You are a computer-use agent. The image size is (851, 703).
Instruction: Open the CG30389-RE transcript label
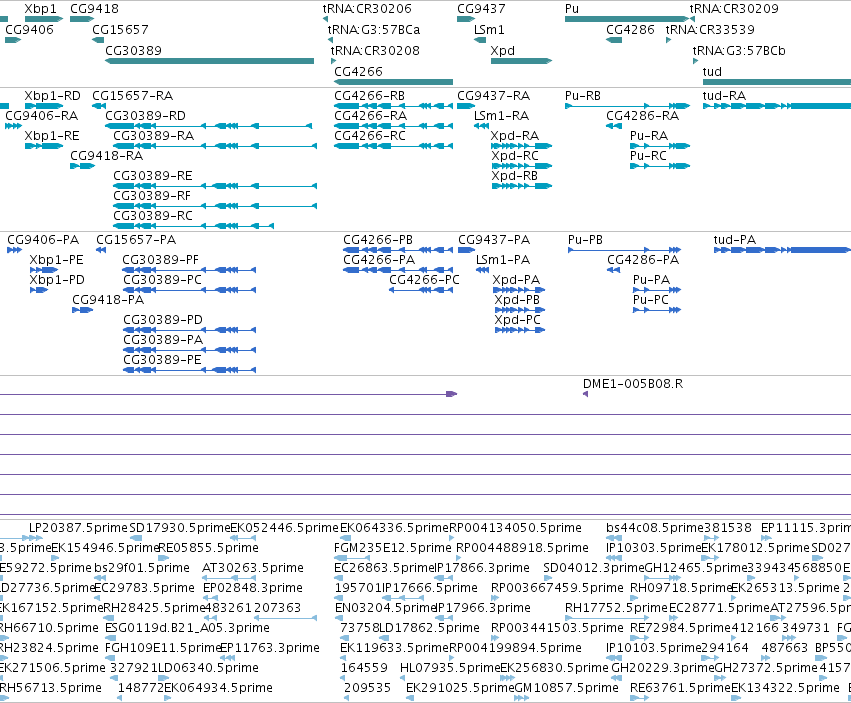(x=153, y=176)
